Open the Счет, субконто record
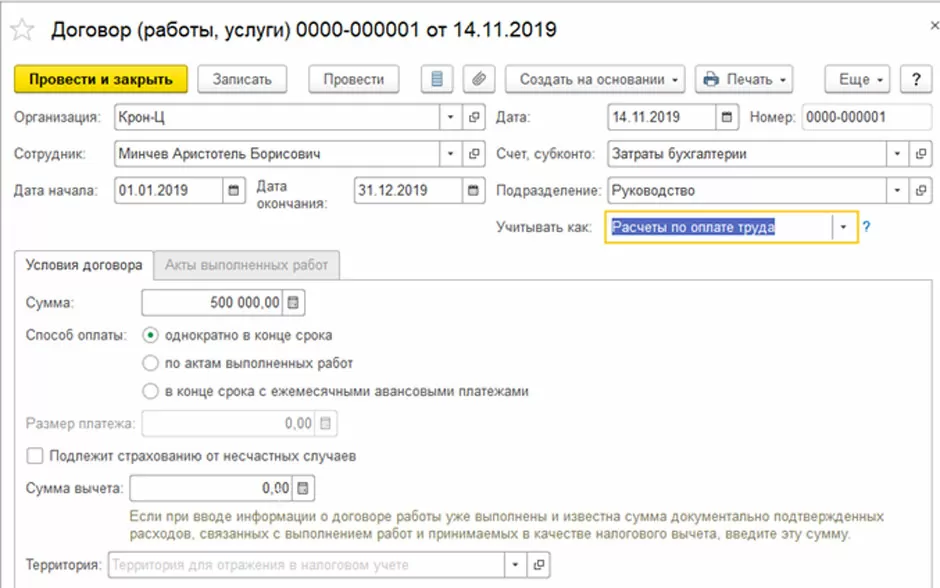940x588 pixels. [920, 154]
